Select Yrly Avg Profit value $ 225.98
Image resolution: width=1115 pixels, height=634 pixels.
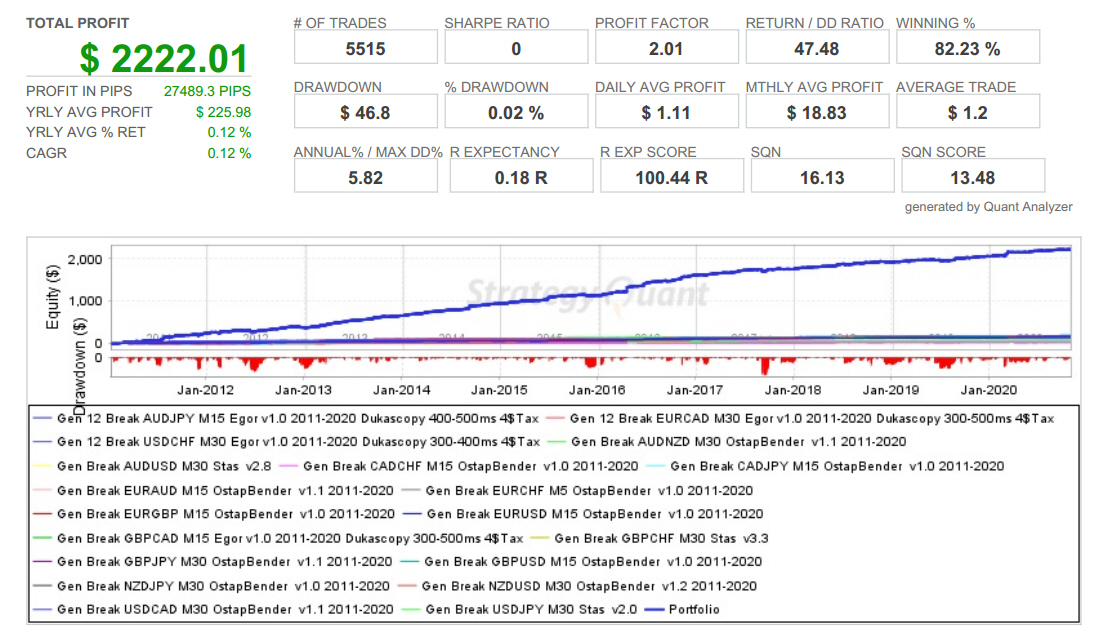pyautogui.click(x=223, y=112)
